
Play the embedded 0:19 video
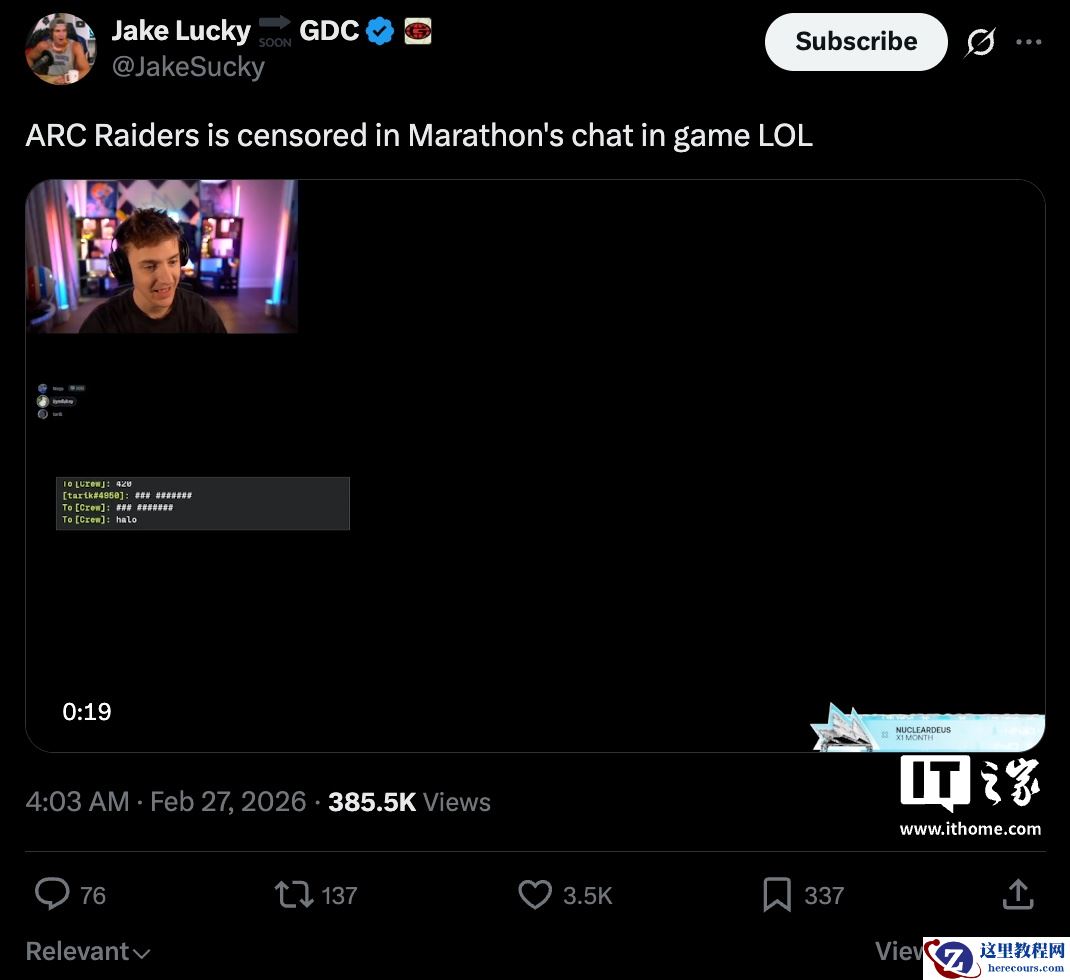[x=535, y=465]
